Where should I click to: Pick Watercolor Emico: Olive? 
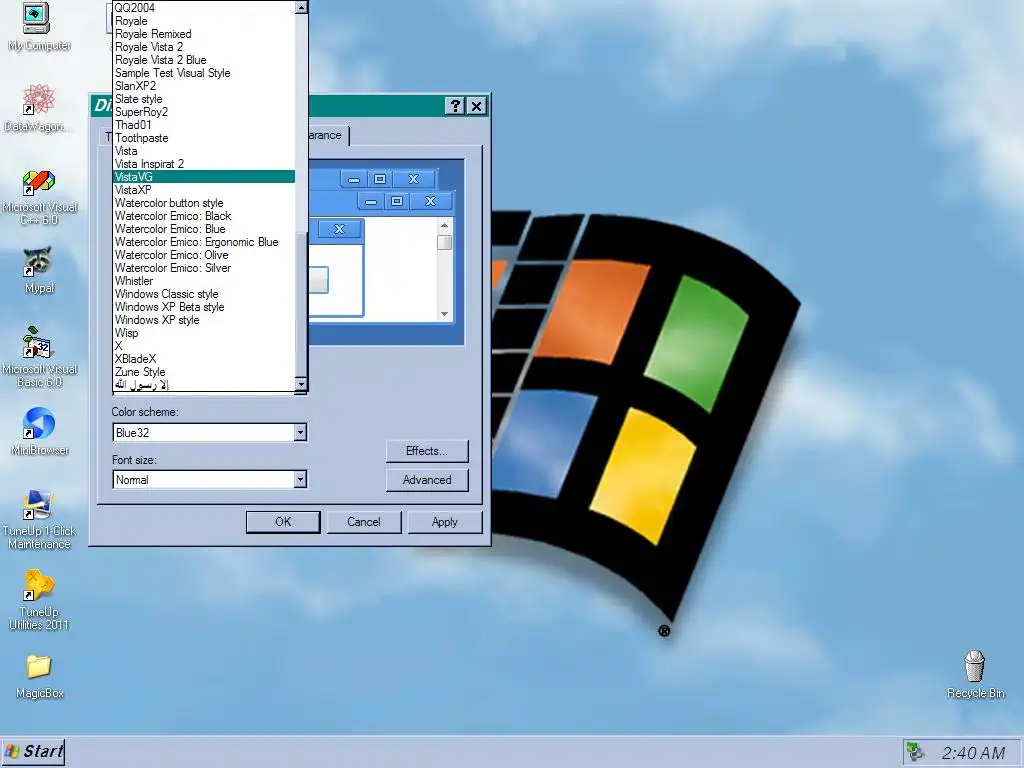pos(204,255)
